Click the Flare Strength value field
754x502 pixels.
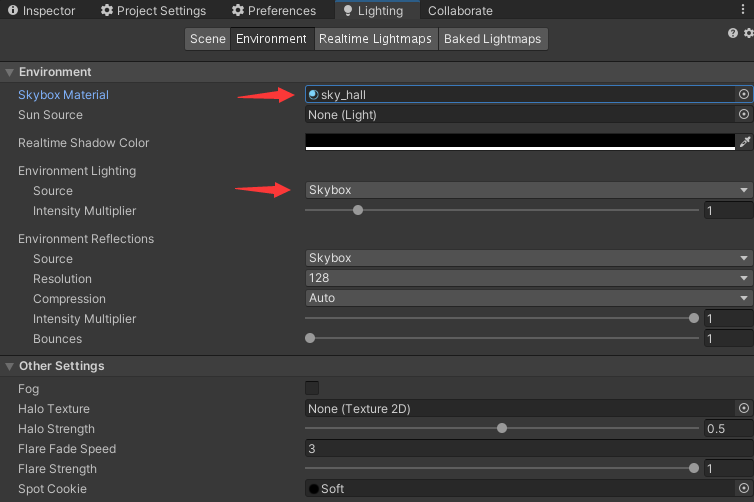[729, 468]
